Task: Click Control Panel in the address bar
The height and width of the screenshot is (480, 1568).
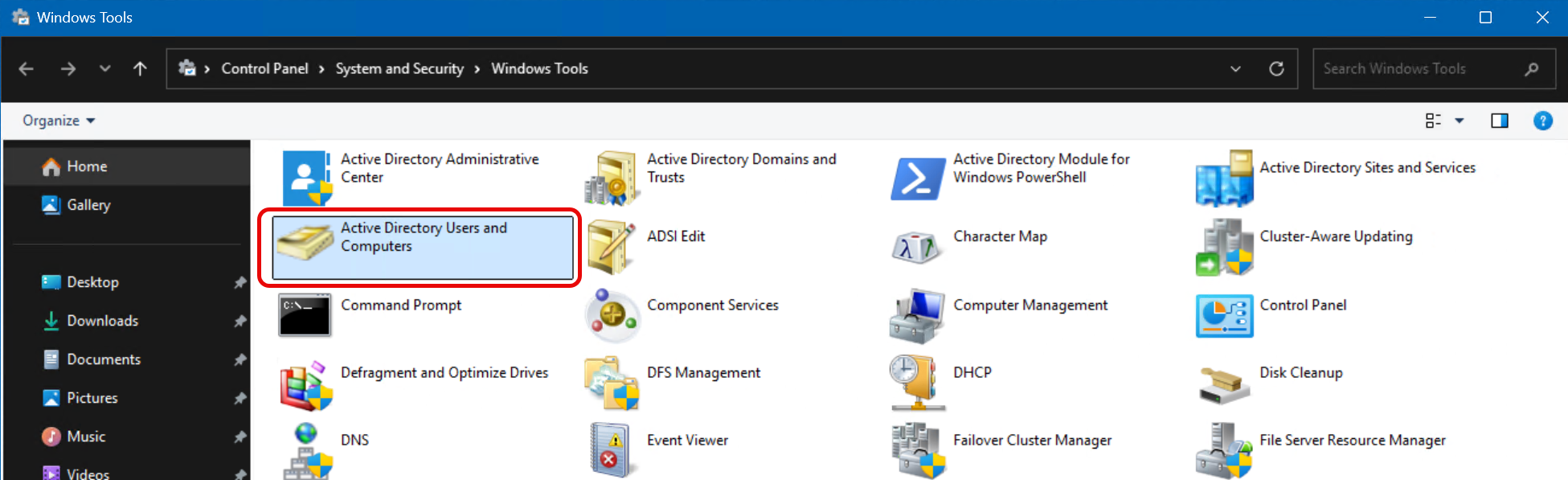Action: pos(264,69)
